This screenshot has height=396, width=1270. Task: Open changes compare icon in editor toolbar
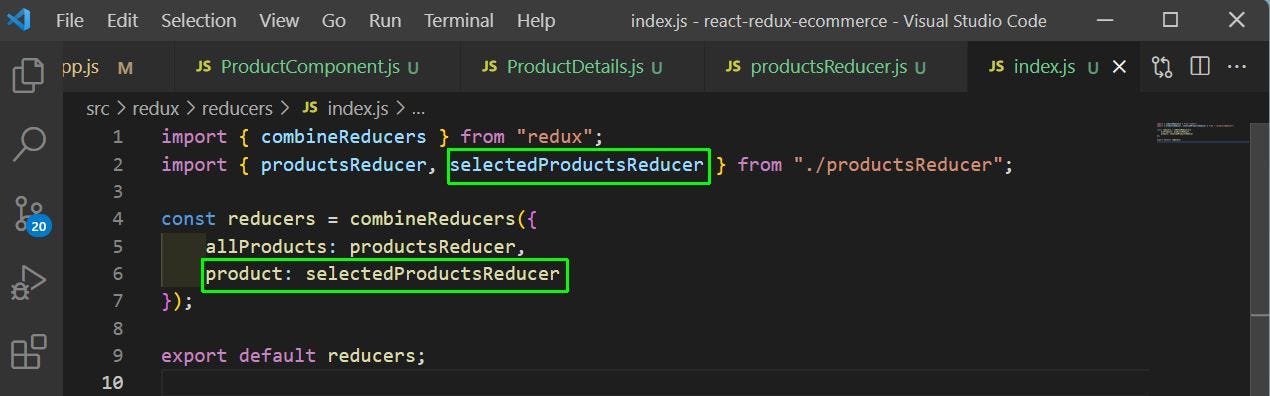pyautogui.click(x=1162, y=67)
